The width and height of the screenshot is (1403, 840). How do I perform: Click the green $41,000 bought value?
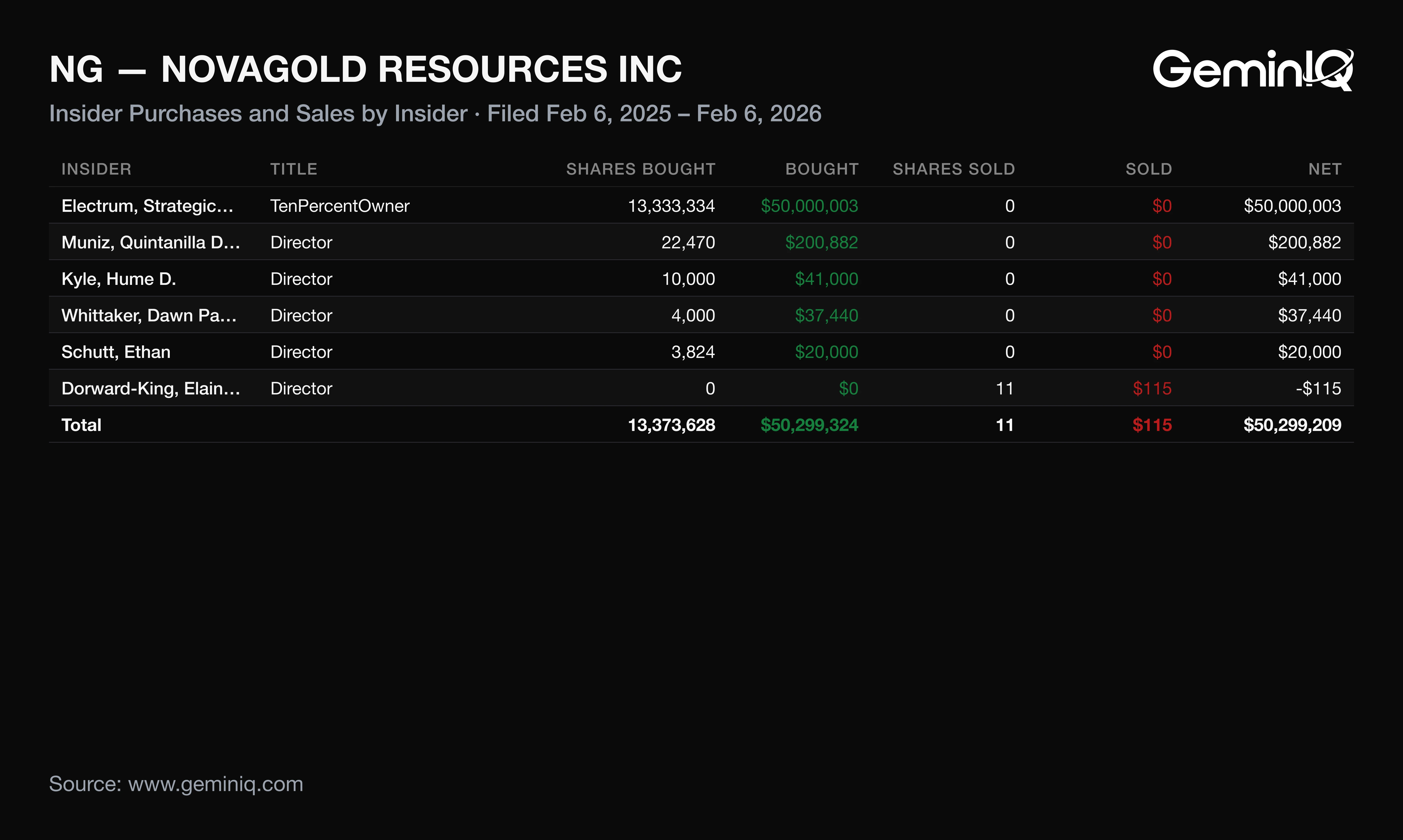[827, 279]
